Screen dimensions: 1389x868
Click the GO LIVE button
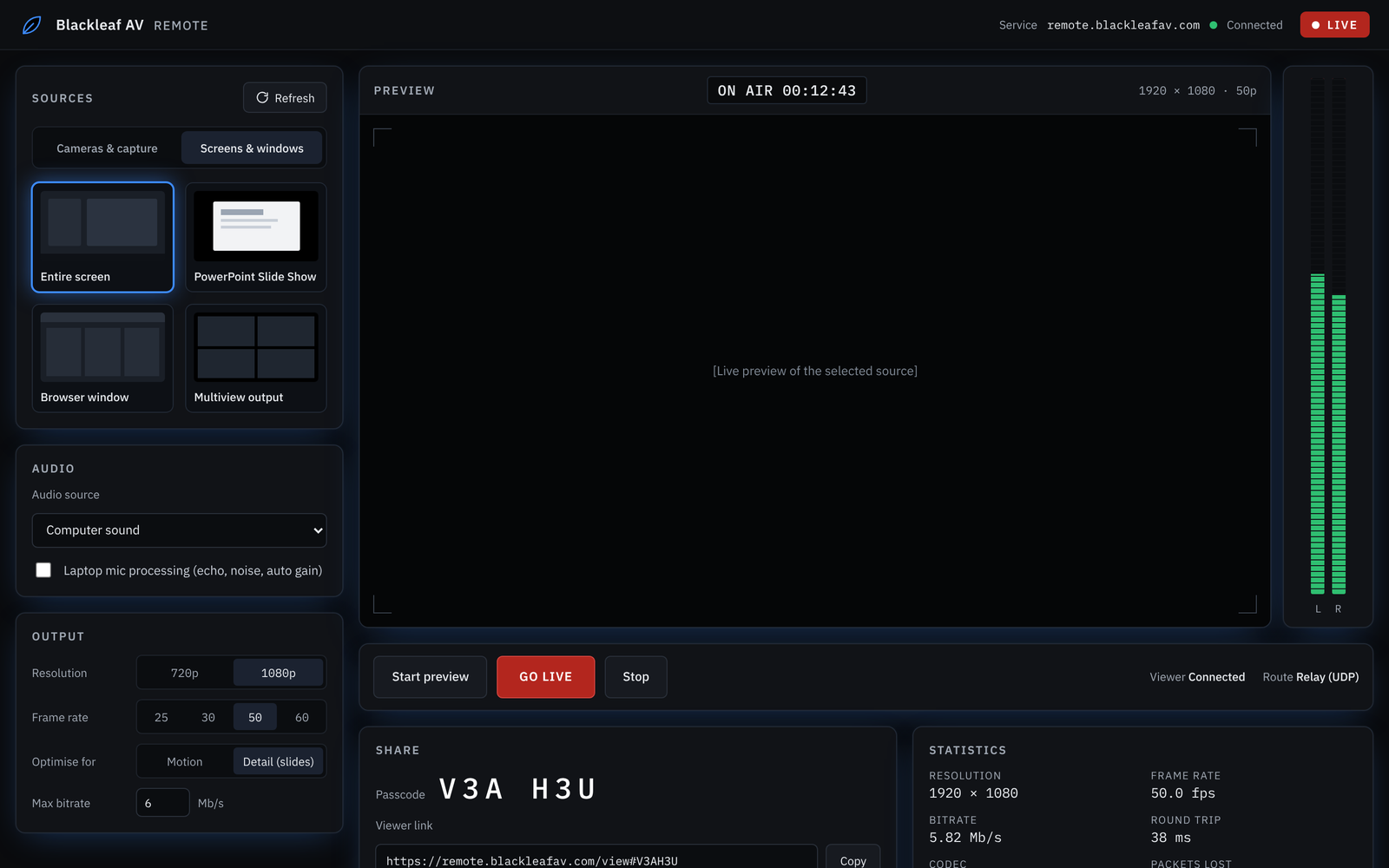pos(546,677)
